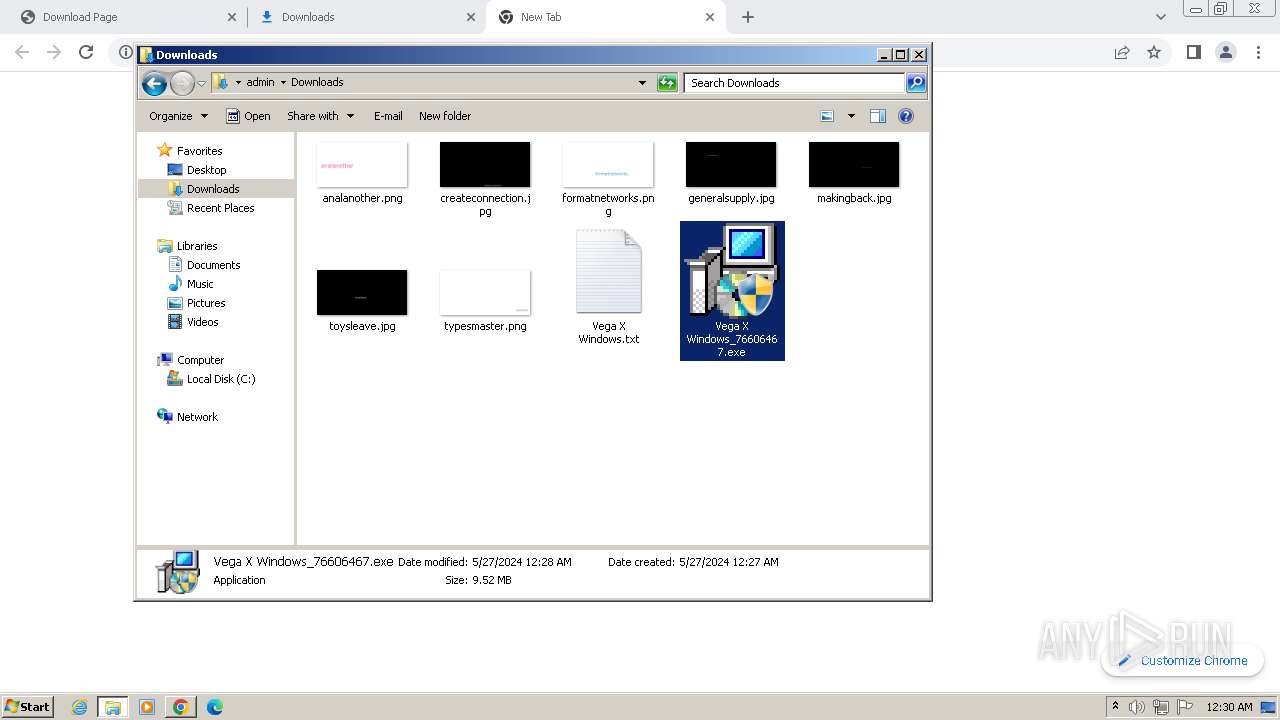Close the Download Page tab

pos(232,17)
